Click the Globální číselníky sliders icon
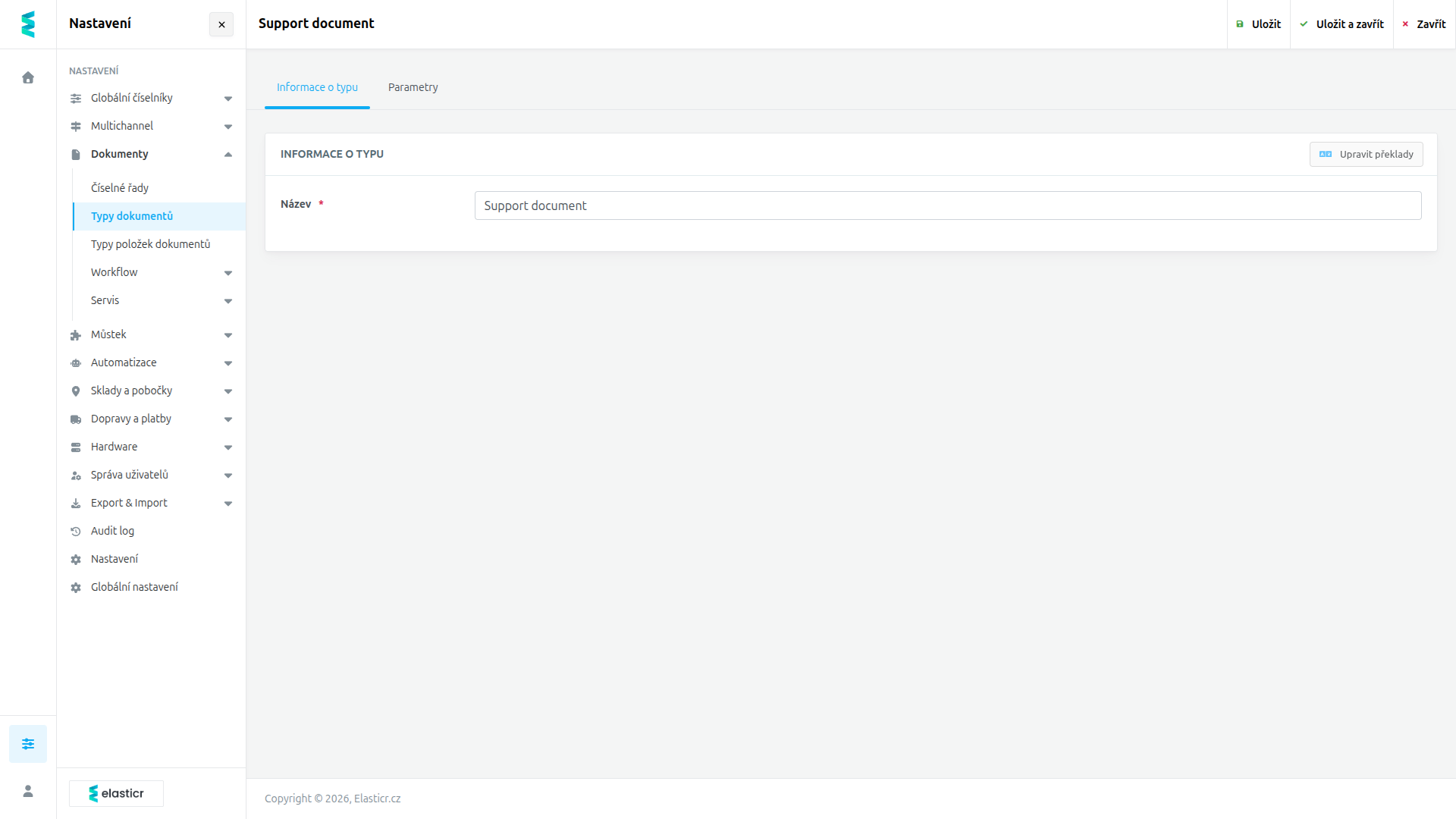Image resolution: width=1456 pixels, height=819 pixels. click(x=76, y=99)
